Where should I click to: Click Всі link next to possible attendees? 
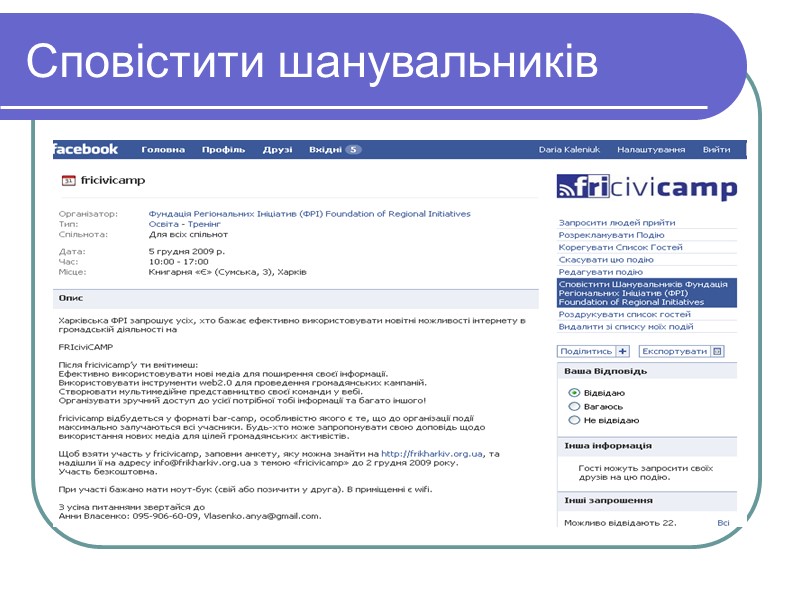pyautogui.click(x=723, y=522)
